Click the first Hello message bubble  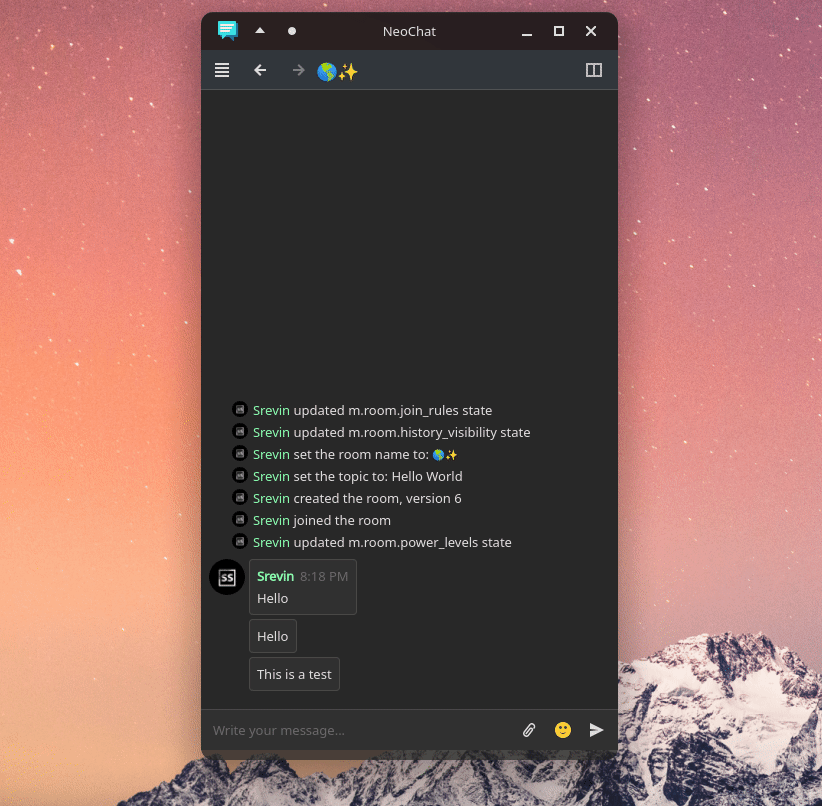(303, 587)
